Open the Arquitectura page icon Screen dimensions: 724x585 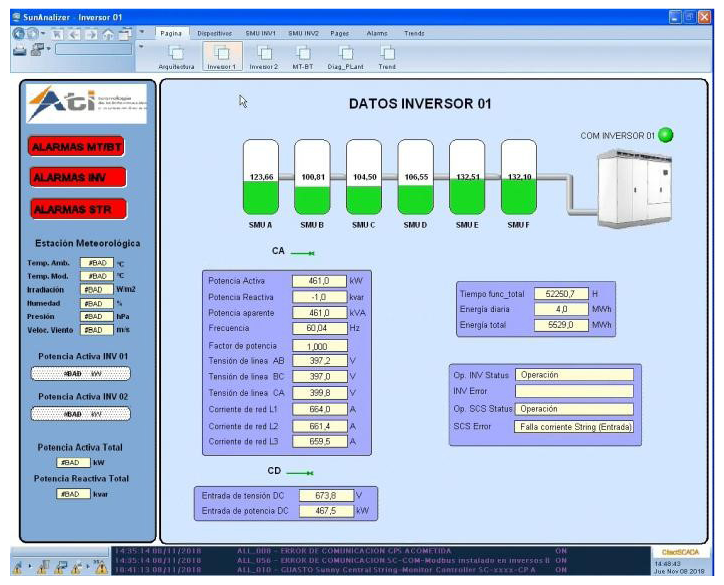[175, 53]
